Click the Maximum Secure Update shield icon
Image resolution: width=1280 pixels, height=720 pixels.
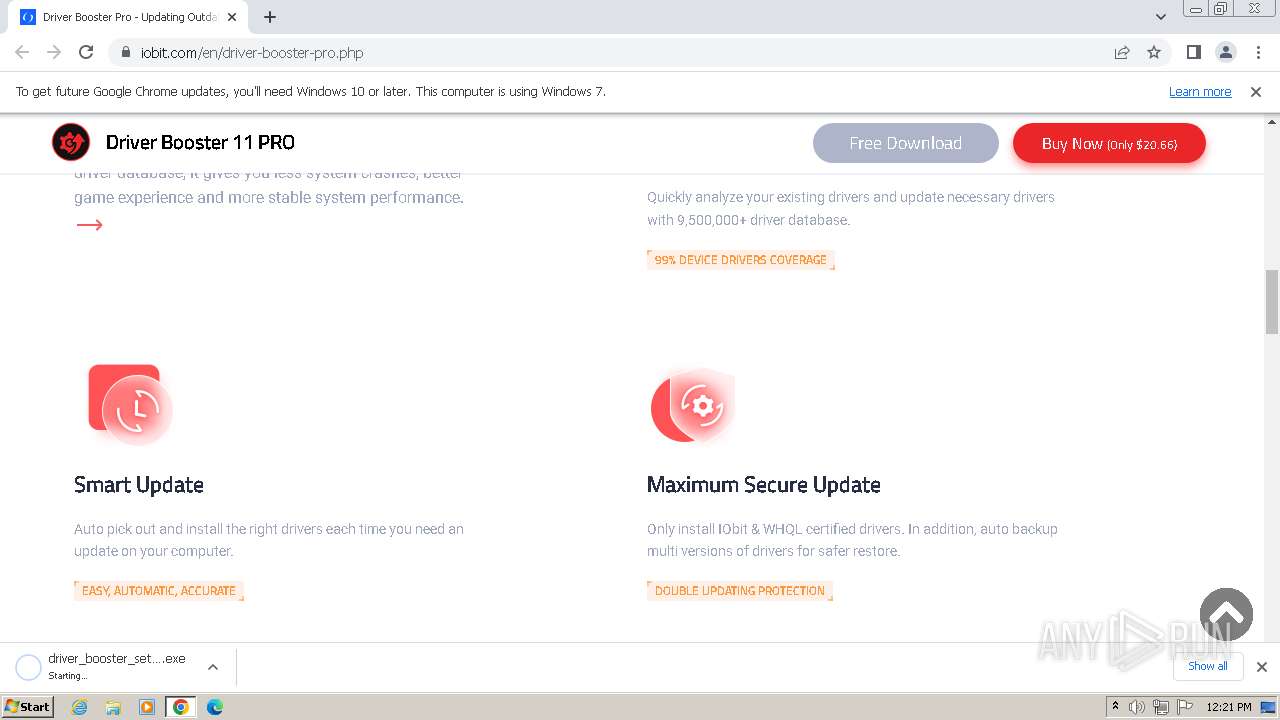tap(694, 405)
